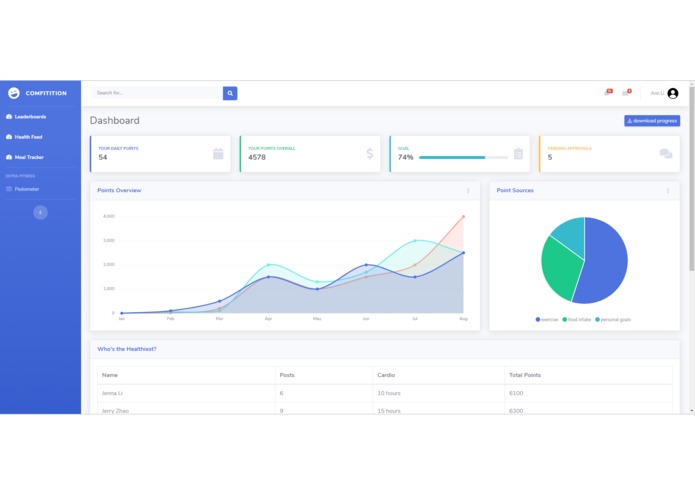Click the personal goals legend color dot

(597, 319)
